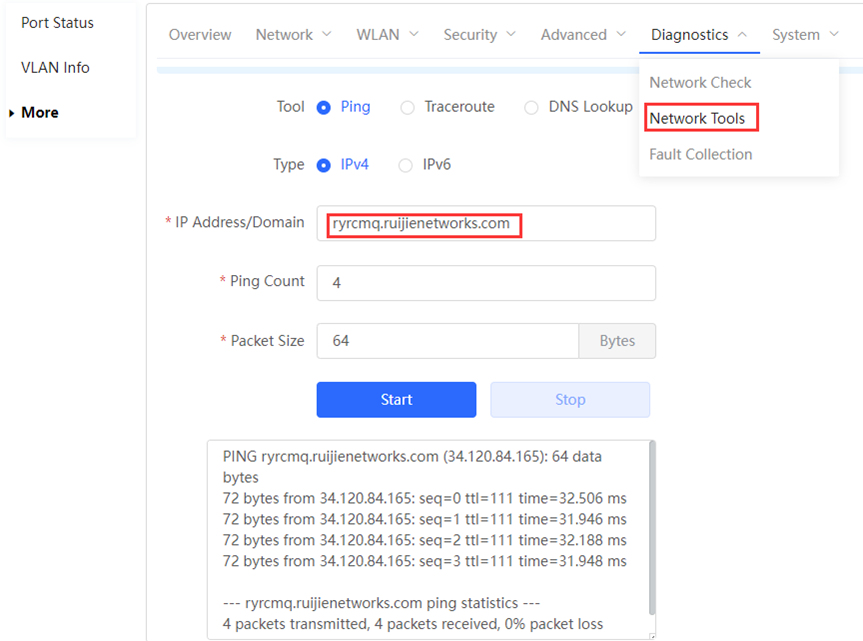Image resolution: width=863 pixels, height=641 pixels.
Task: Open the WLAN dropdown menu
Action: [387, 35]
